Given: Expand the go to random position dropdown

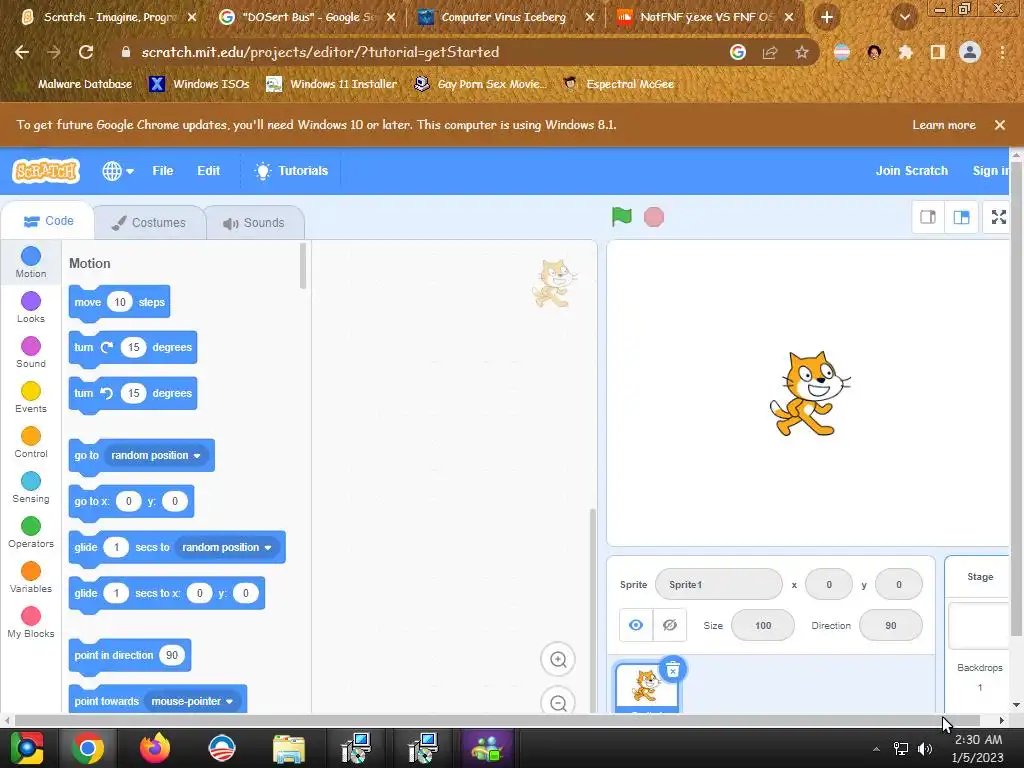Looking at the screenshot, I should click(155, 455).
